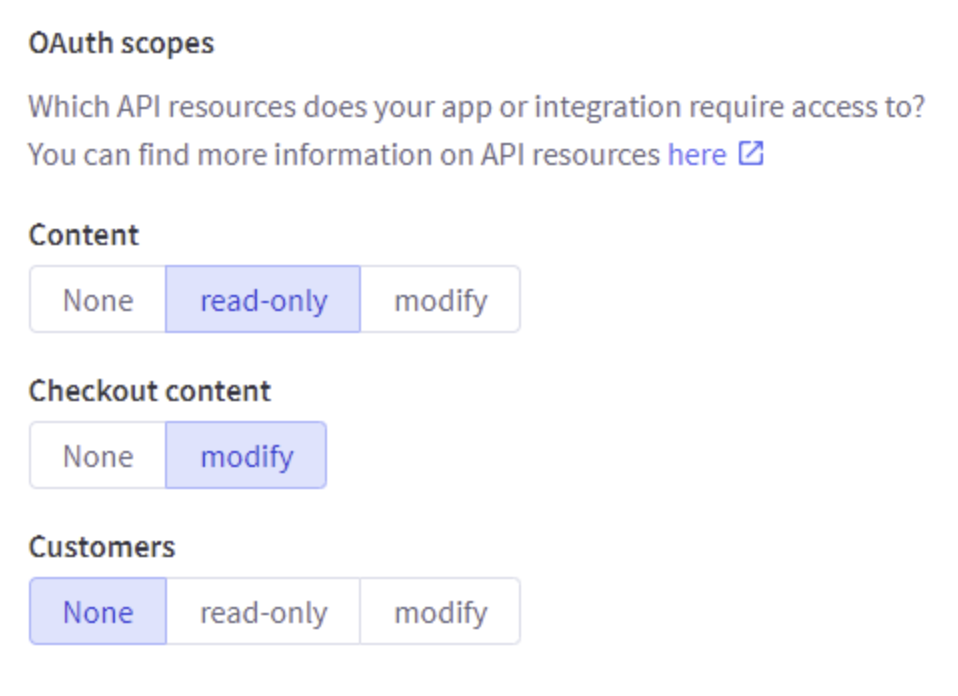Open the external-link icon beside 'here'

751,153
